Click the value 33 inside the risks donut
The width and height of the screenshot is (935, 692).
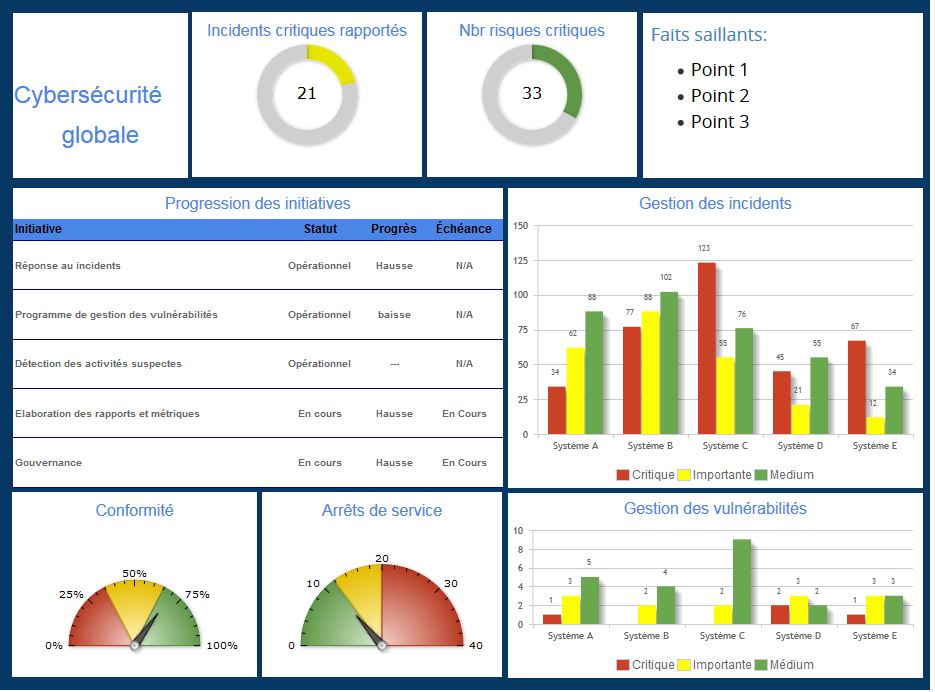[x=532, y=93]
